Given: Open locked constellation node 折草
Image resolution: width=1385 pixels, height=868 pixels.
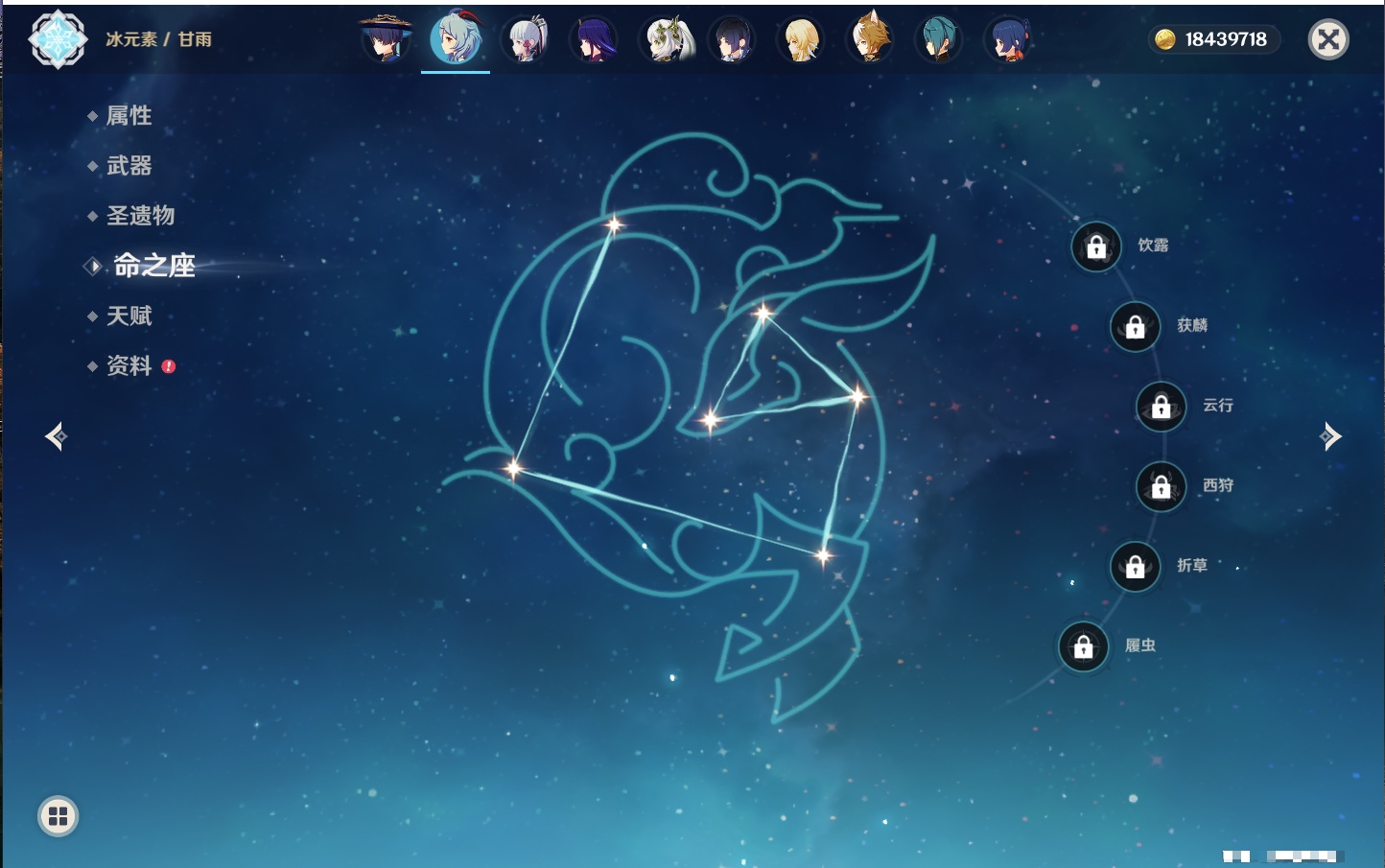Looking at the screenshot, I should pos(1136,567).
